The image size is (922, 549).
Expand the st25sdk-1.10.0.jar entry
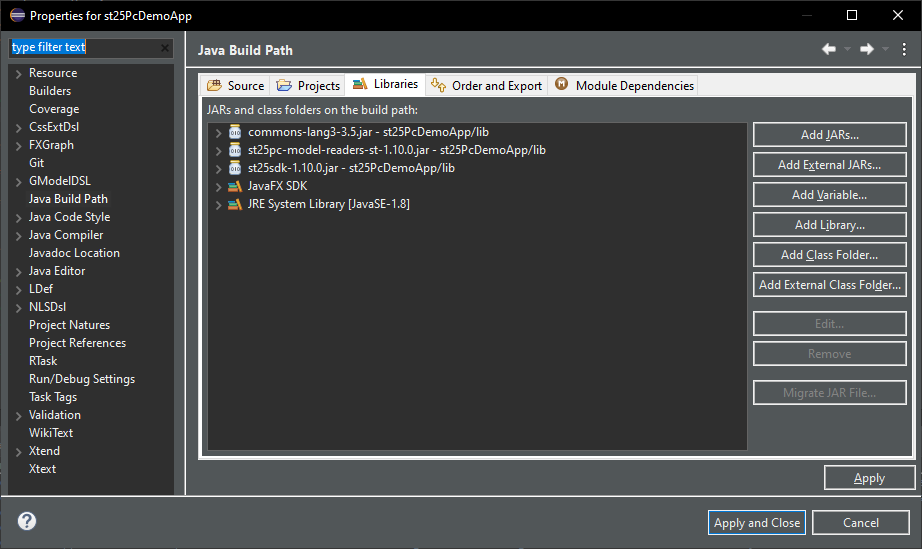tap(219, 168)
